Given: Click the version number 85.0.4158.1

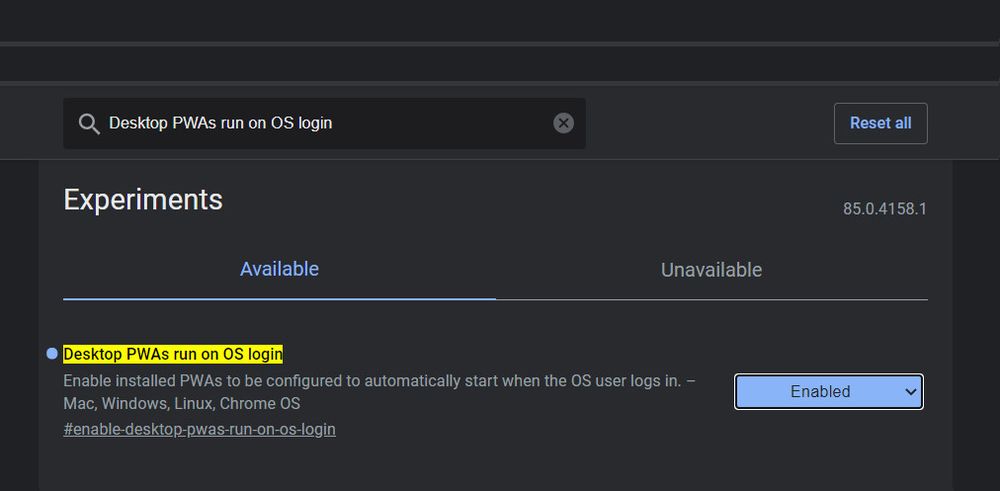Looking at the screenshot, I should (885, 210).
